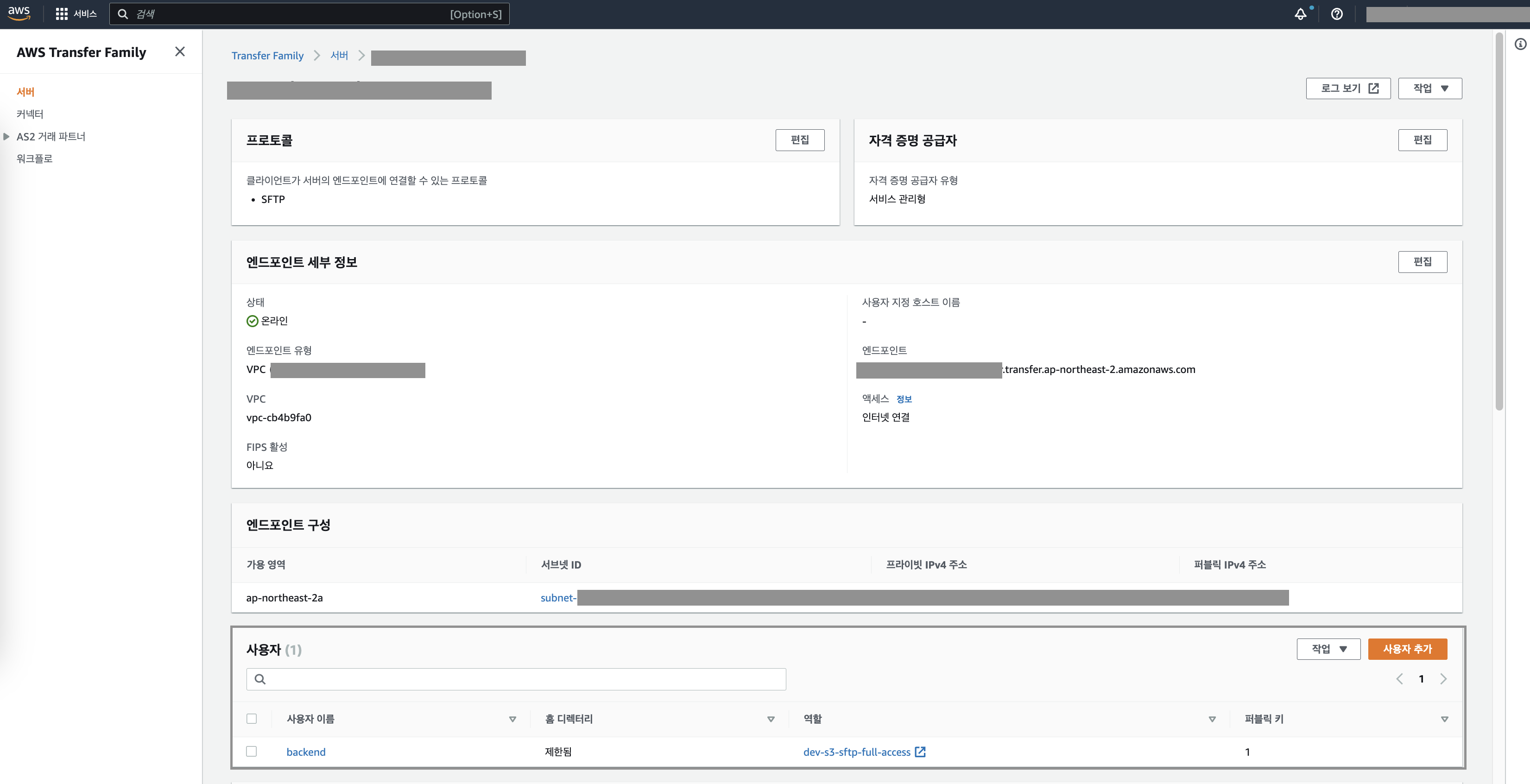The image size is (1530, 784).
Task: Select 서버 in the sidebar
Action: tap(25, 91)
